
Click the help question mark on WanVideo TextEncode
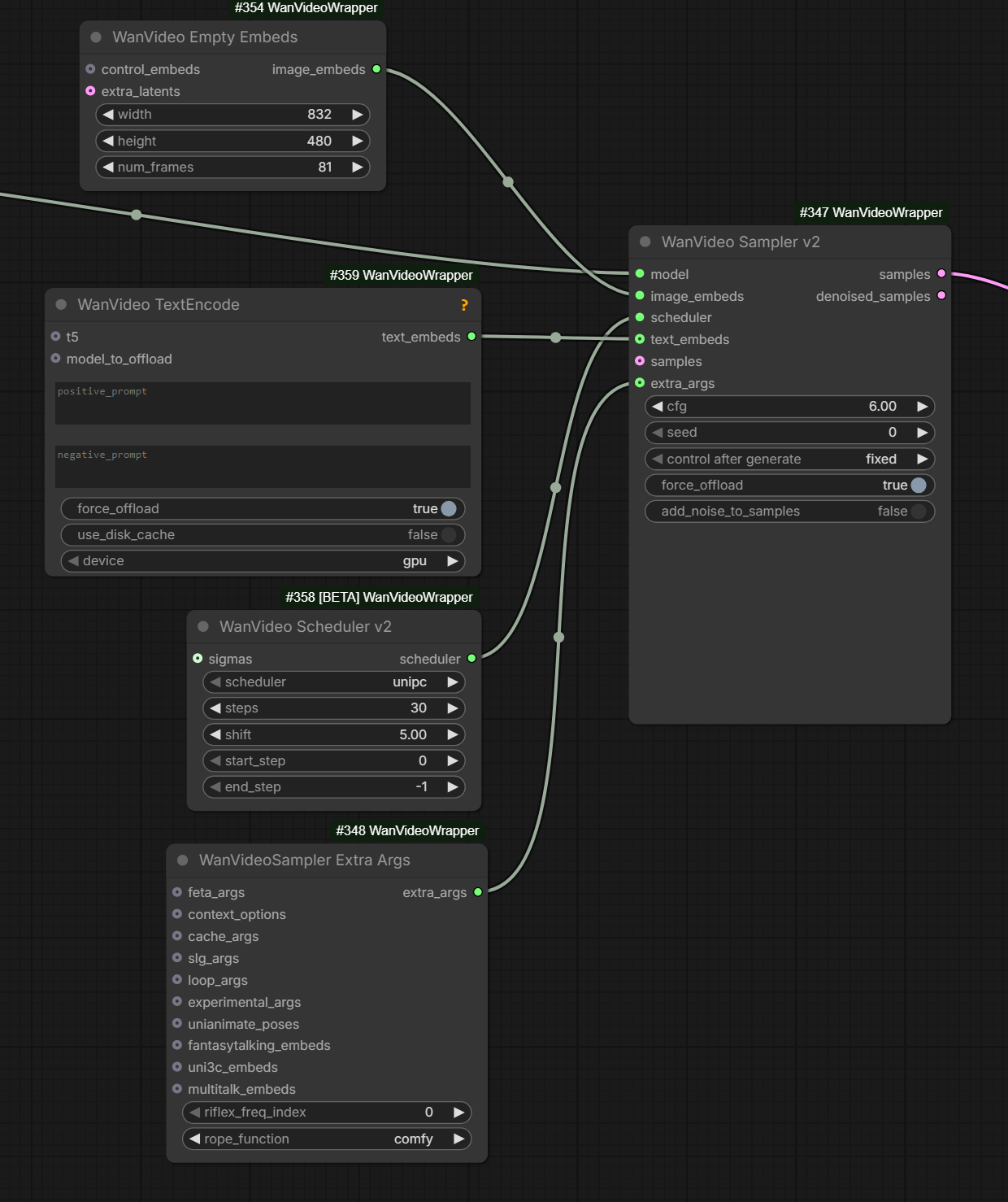(464, 305)
